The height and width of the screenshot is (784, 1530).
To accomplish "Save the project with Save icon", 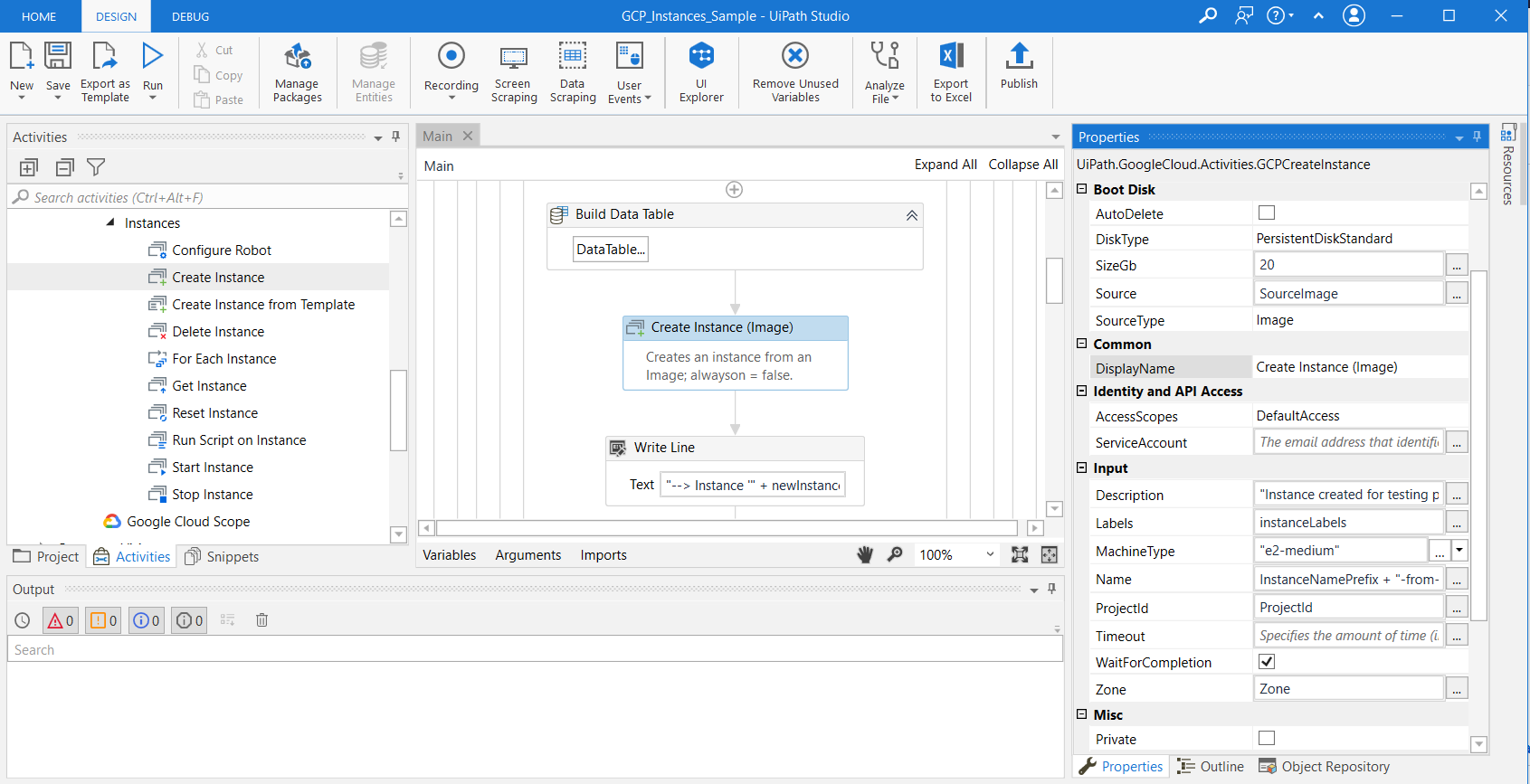I will point(58,56).
